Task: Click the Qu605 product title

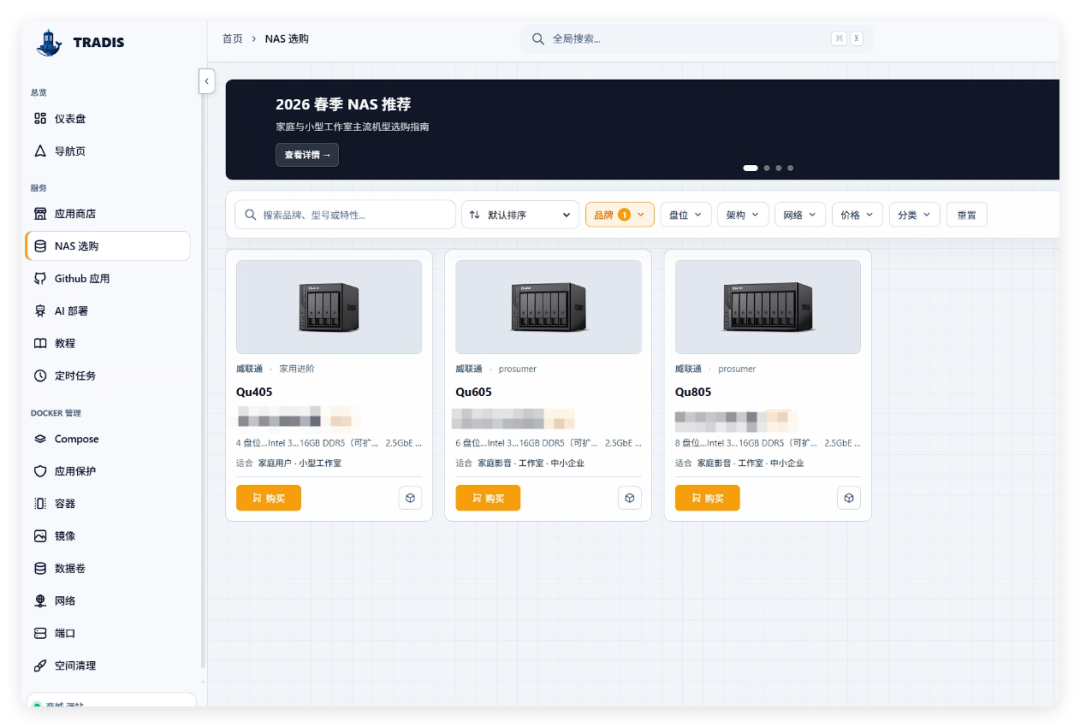Action: pyautogui.click(x=474, y=392)
